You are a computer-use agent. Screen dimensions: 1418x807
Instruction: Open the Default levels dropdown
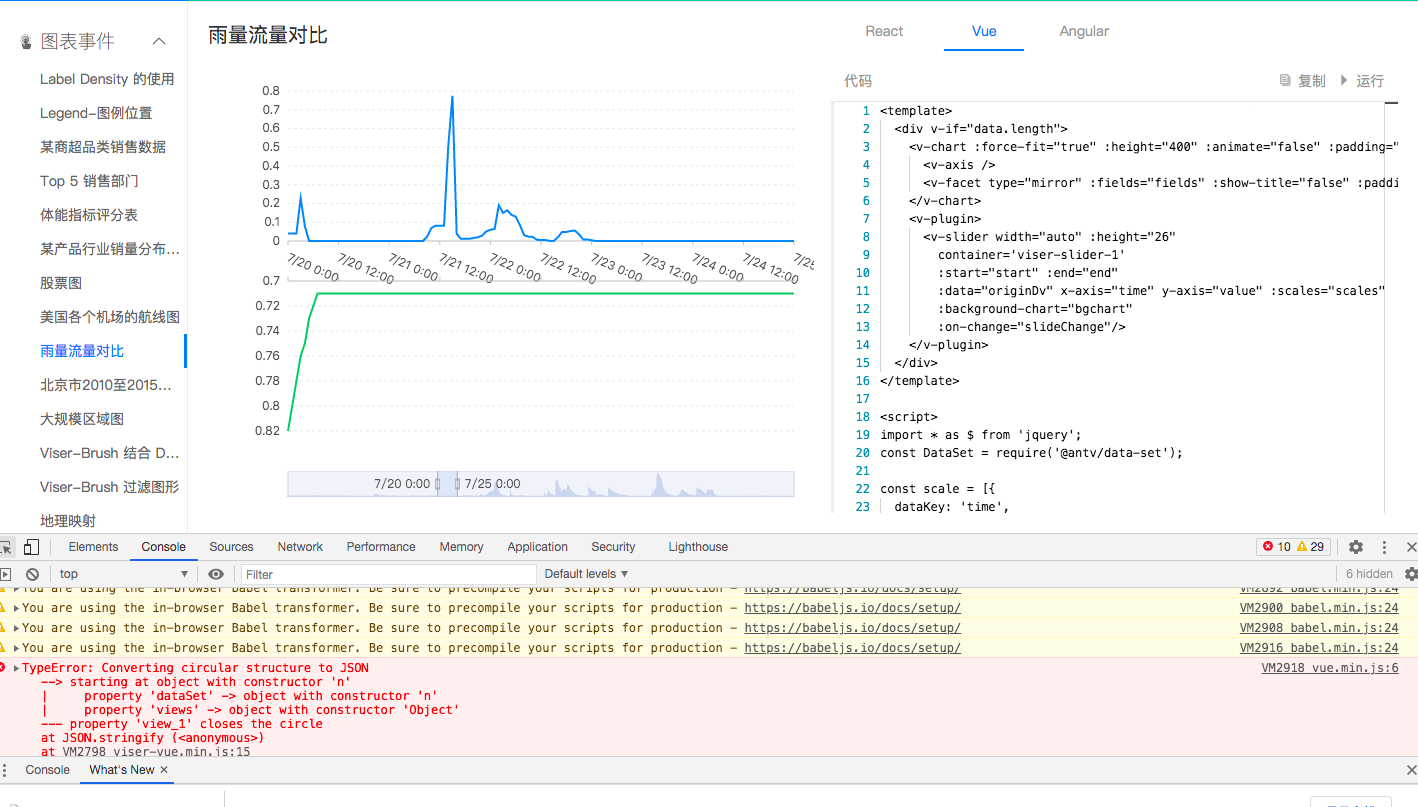[x=585, y=573]
